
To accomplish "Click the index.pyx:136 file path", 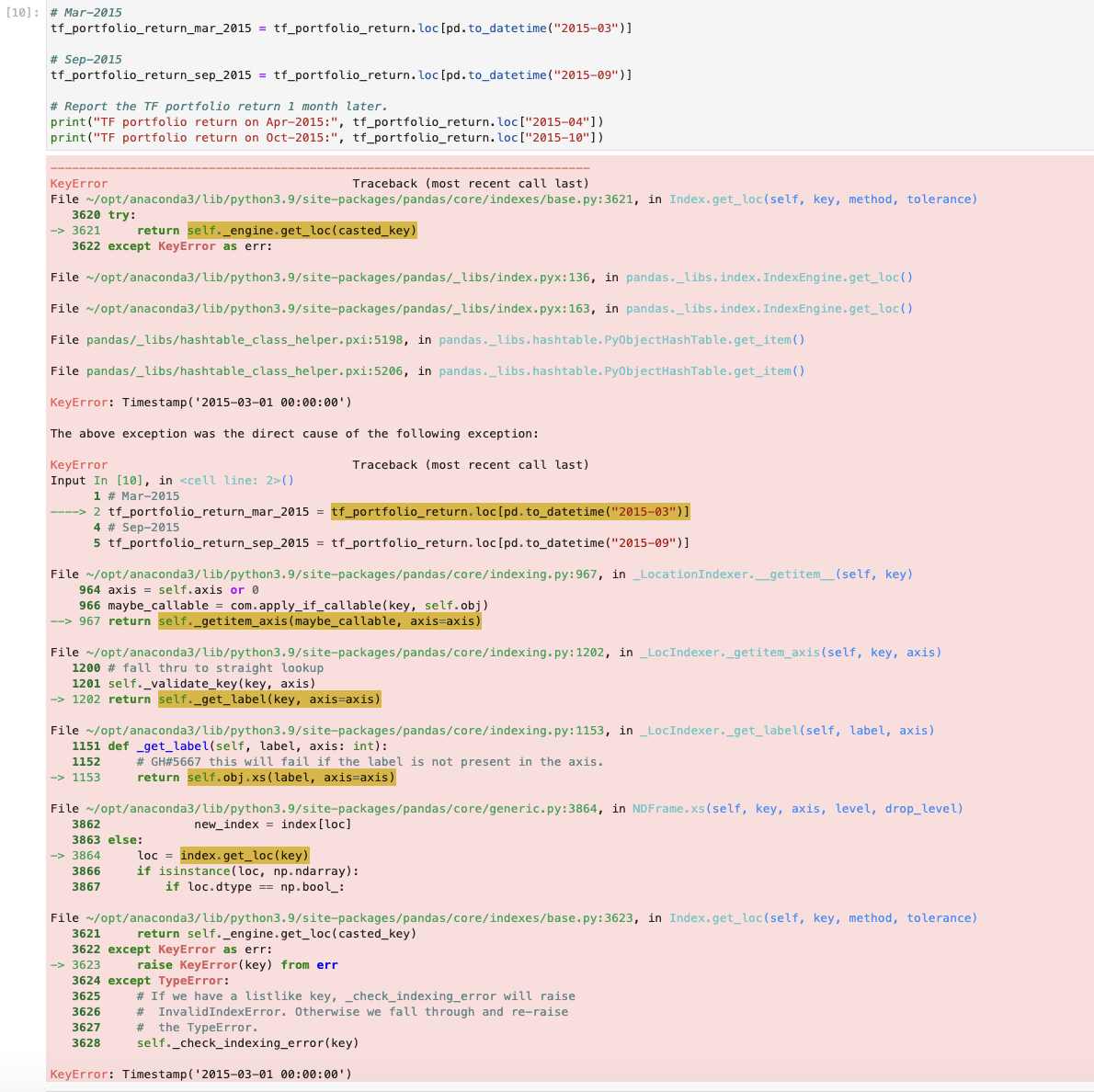I will (x=337, y=277).
